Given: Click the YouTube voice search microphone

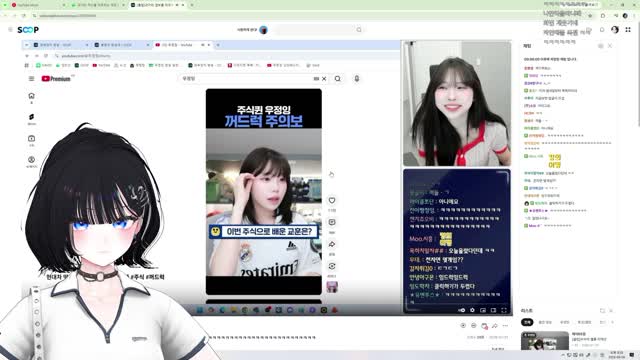Looking at the screenshot, I should click(x=356, y=78).
